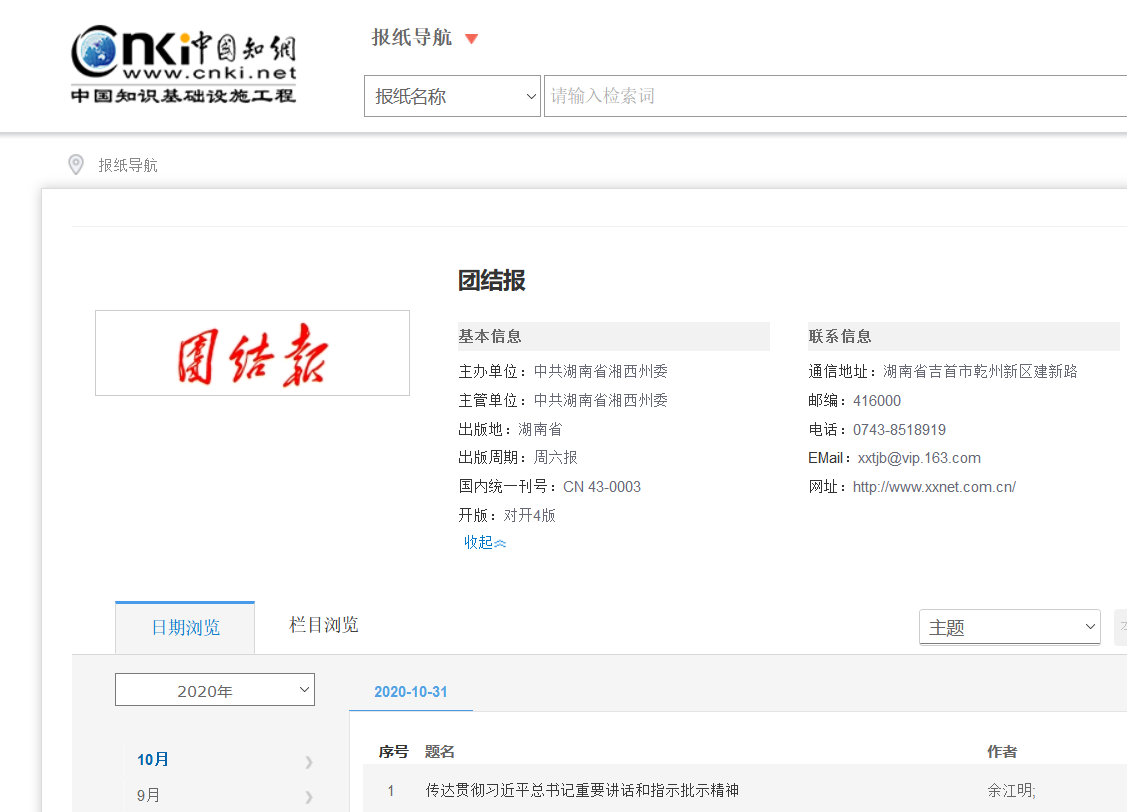This screenshot has height=812, width=1127.
Task: Click the chevron next to 9月
Action: tap(308, 797)
